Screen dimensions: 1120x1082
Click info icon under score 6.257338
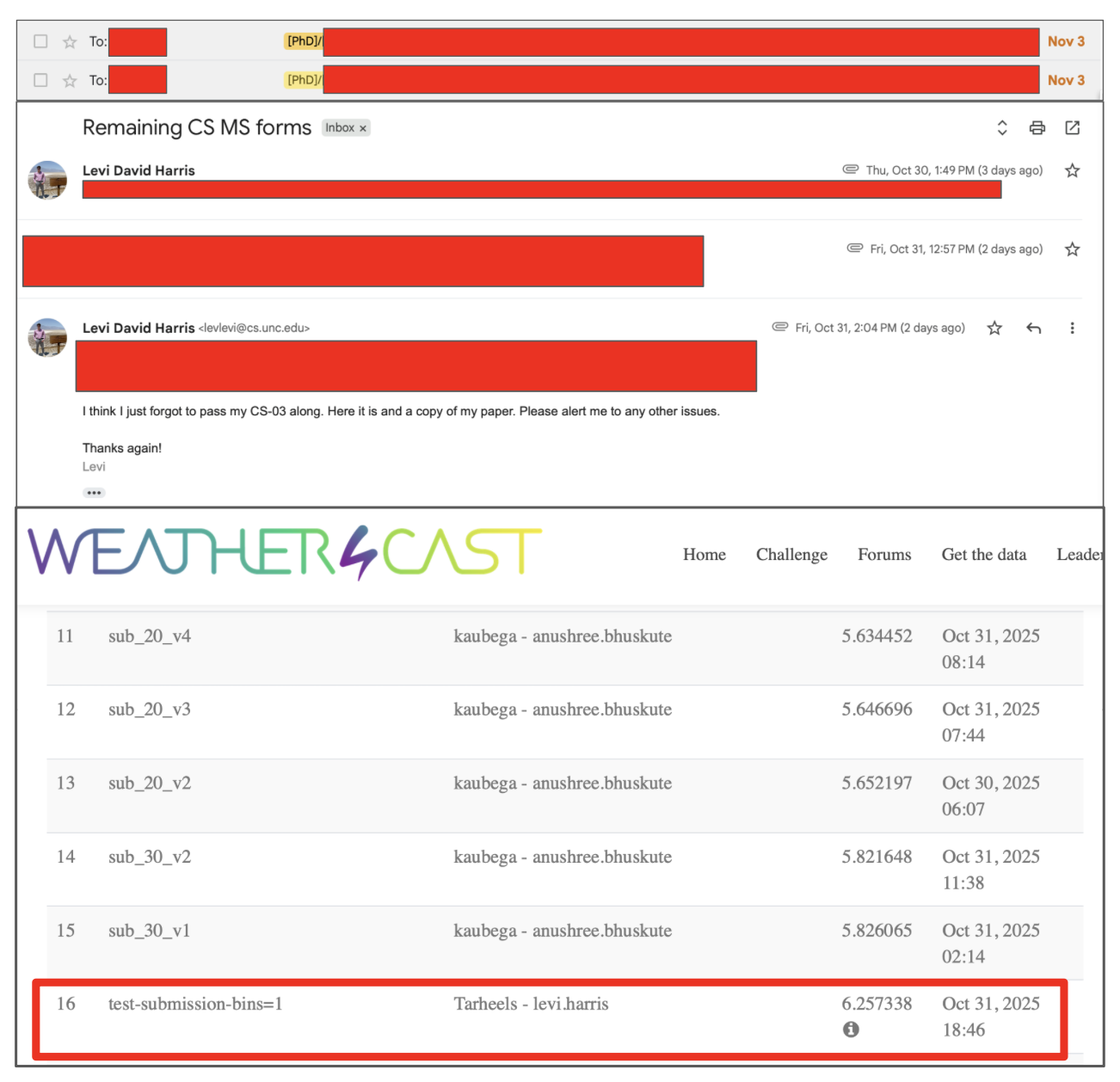point(851,1030)
